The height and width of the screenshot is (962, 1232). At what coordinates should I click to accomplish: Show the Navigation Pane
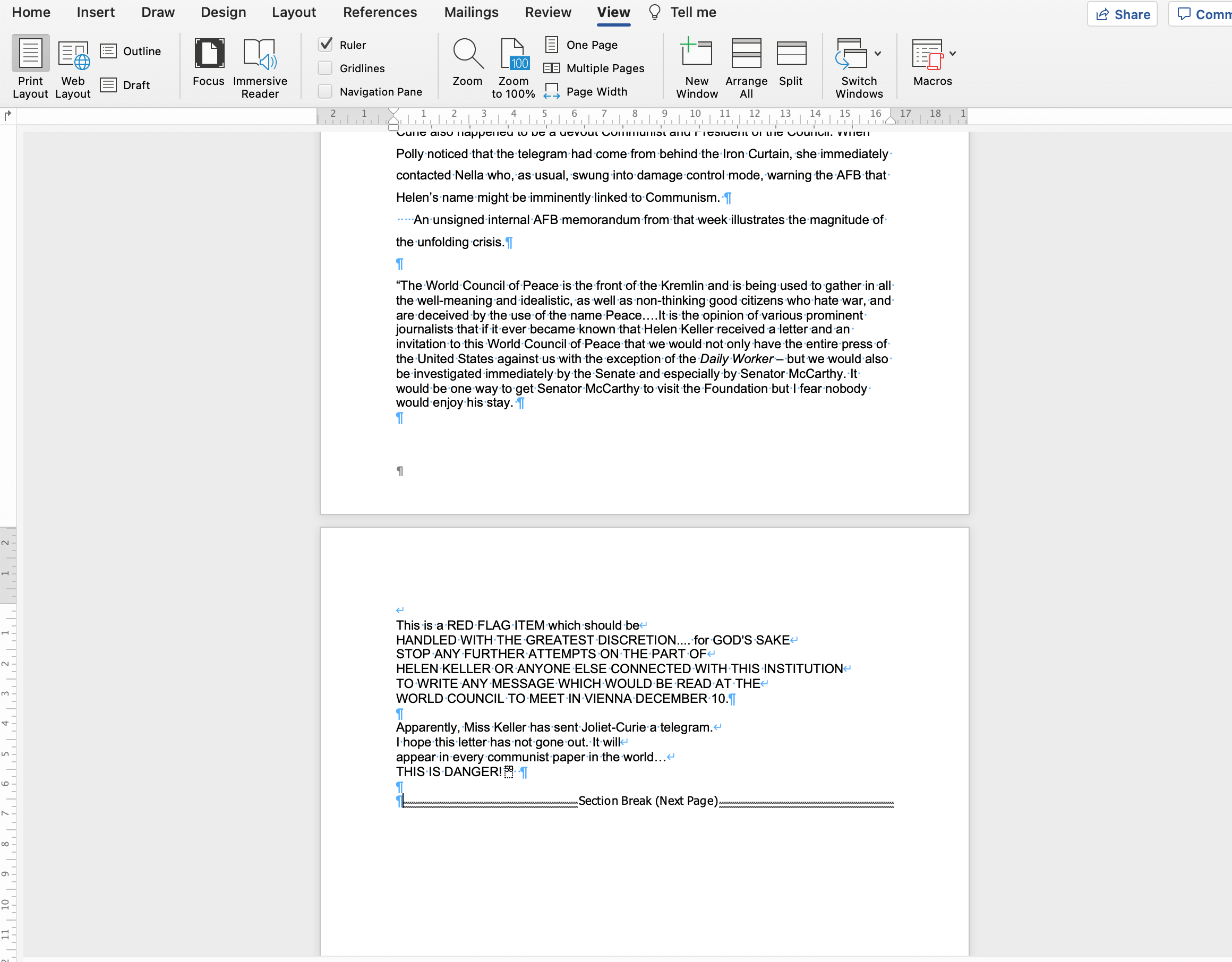click(326, 91)
